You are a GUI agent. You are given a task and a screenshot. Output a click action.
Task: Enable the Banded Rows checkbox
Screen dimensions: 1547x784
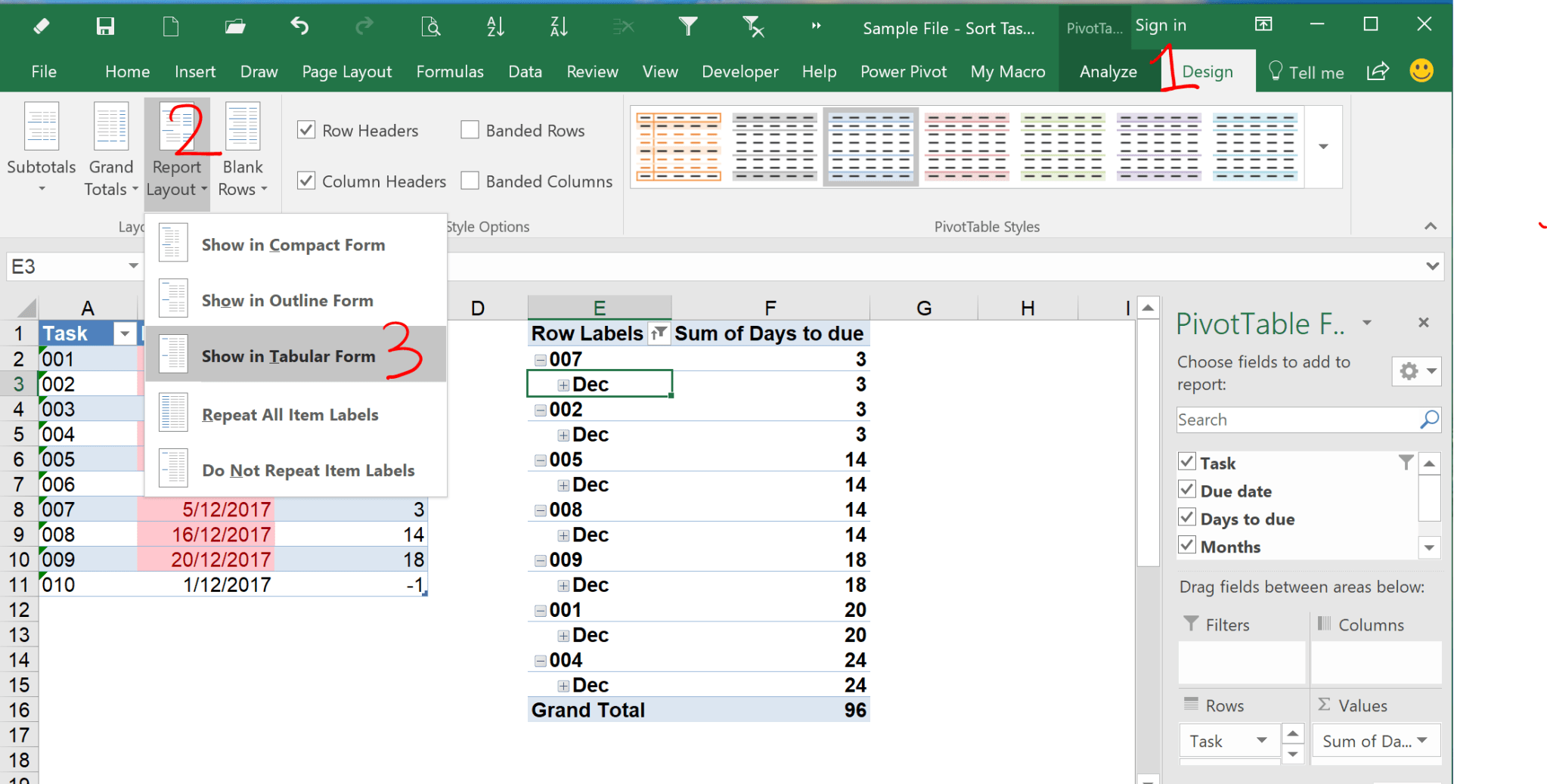[x=470, y=130]
